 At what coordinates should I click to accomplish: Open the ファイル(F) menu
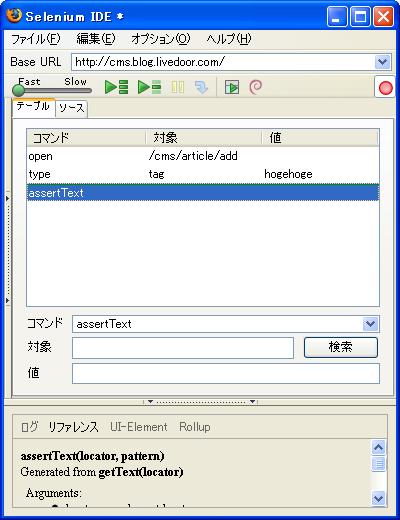36,39
